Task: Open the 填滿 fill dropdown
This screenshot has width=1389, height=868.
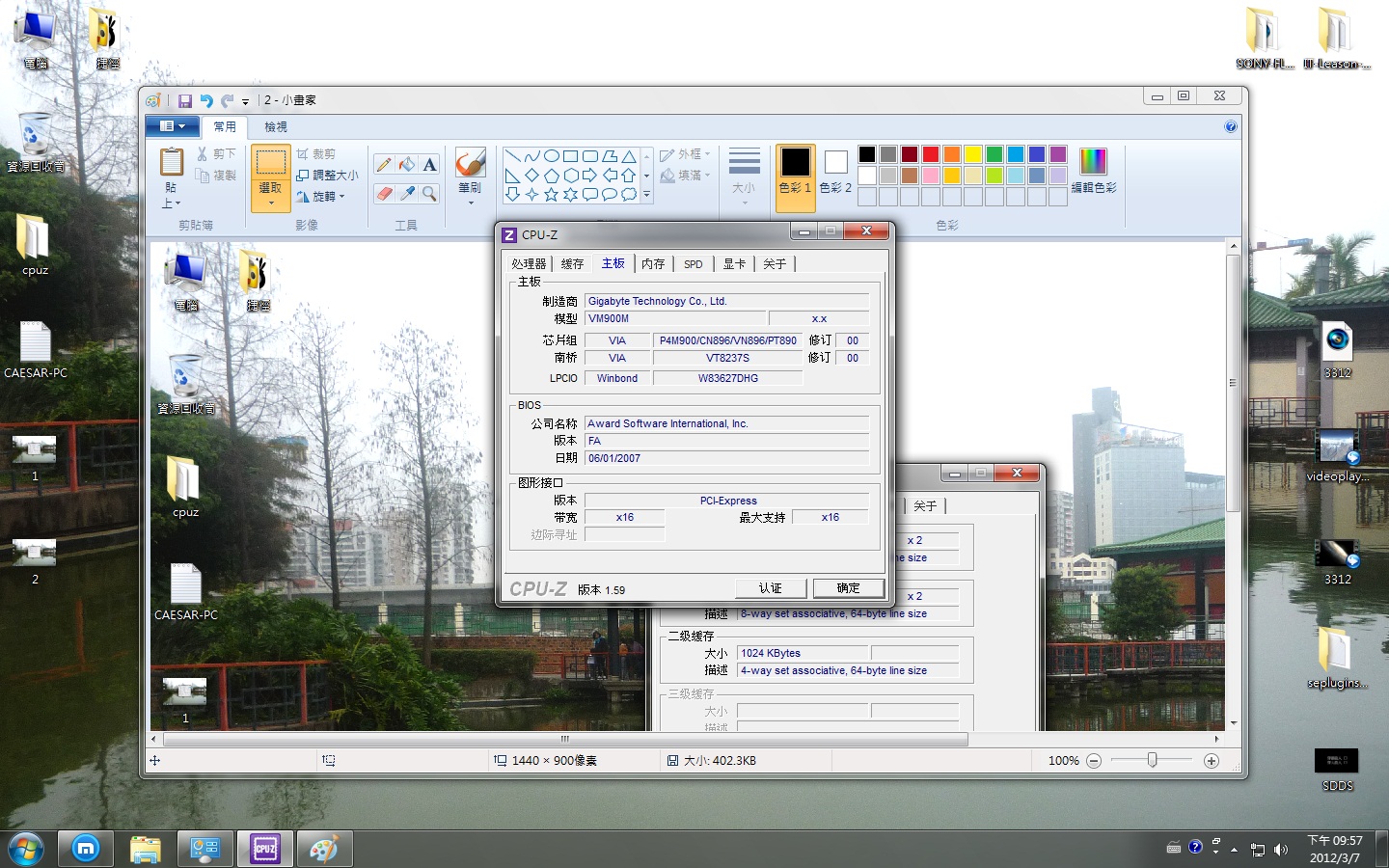Action: coord(685,176)
